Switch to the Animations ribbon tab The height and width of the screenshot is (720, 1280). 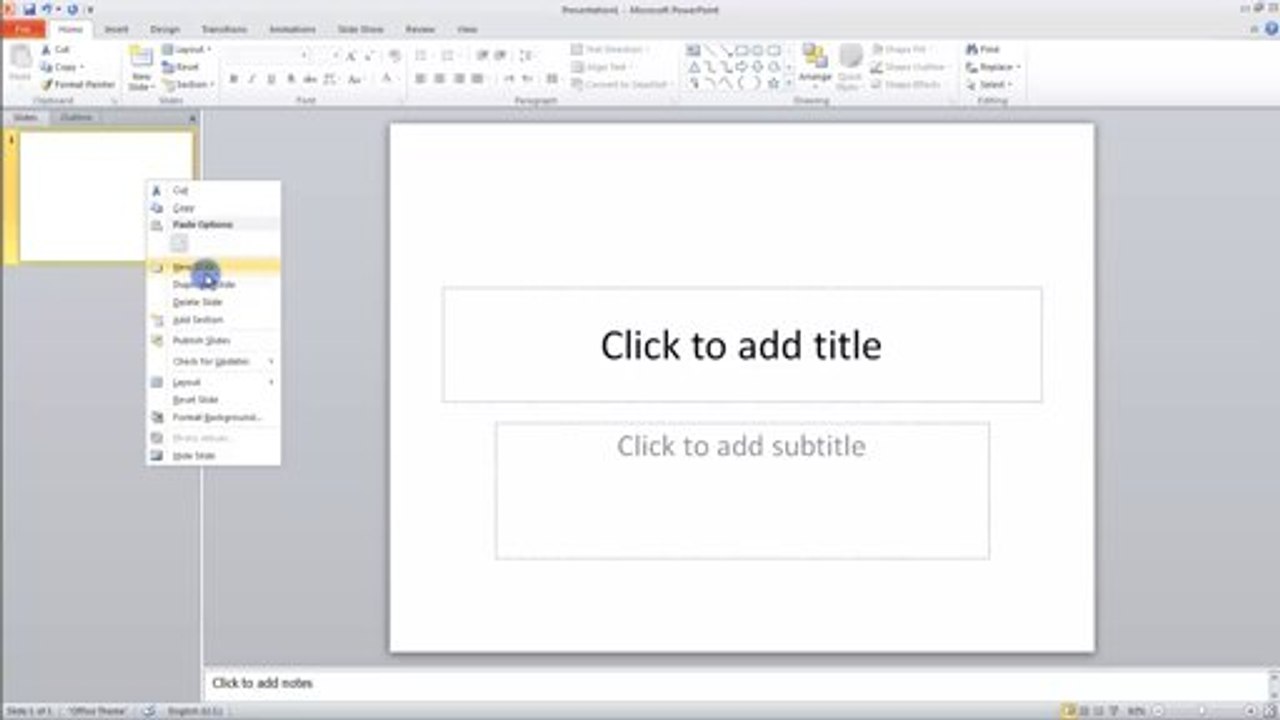point(294,30)
